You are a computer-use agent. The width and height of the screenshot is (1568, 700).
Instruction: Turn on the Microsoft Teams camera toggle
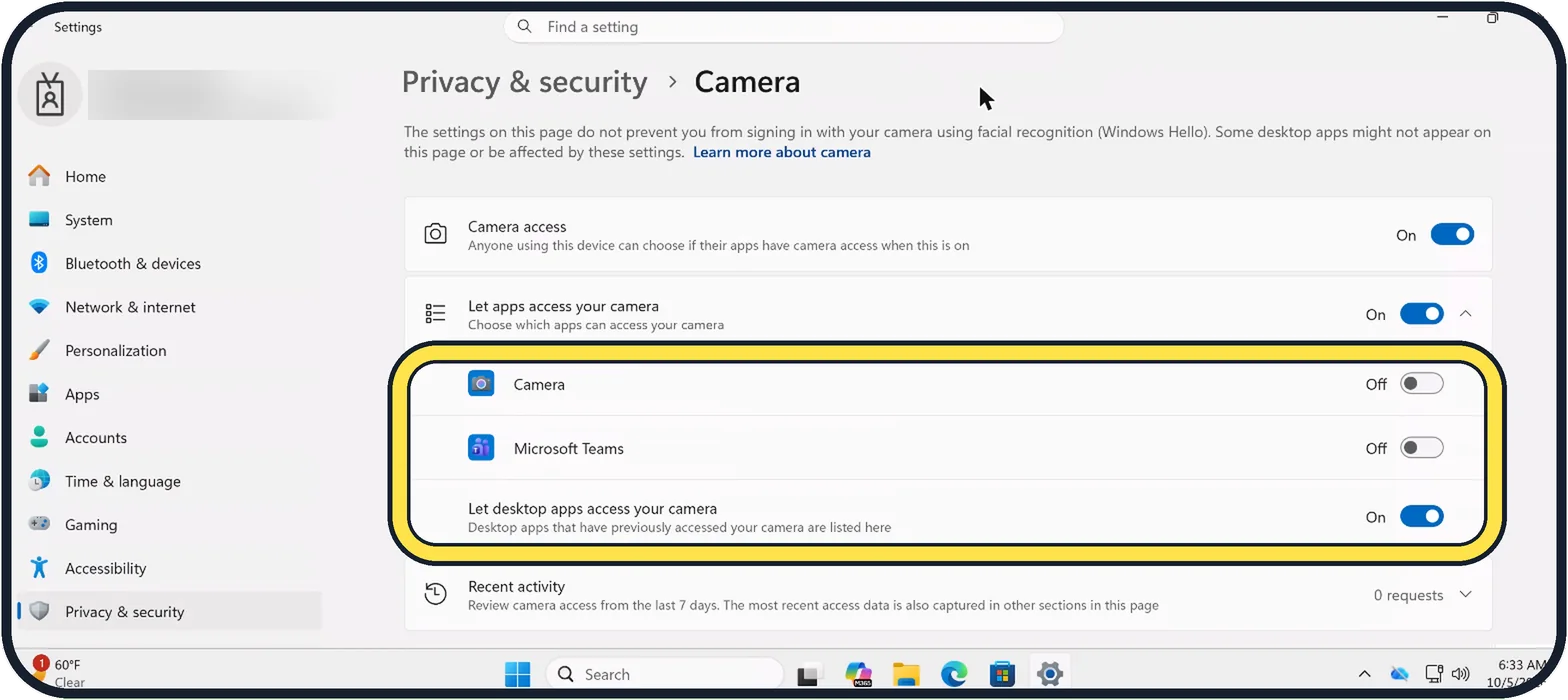1421,448
